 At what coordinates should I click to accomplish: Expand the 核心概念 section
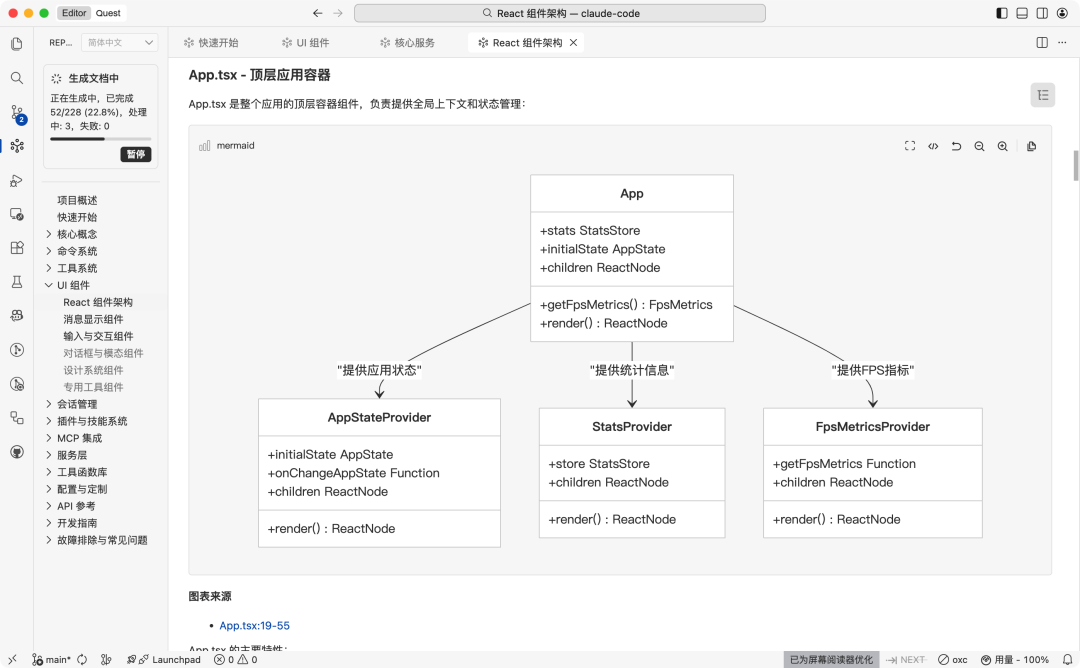click(x=77, y=234)
